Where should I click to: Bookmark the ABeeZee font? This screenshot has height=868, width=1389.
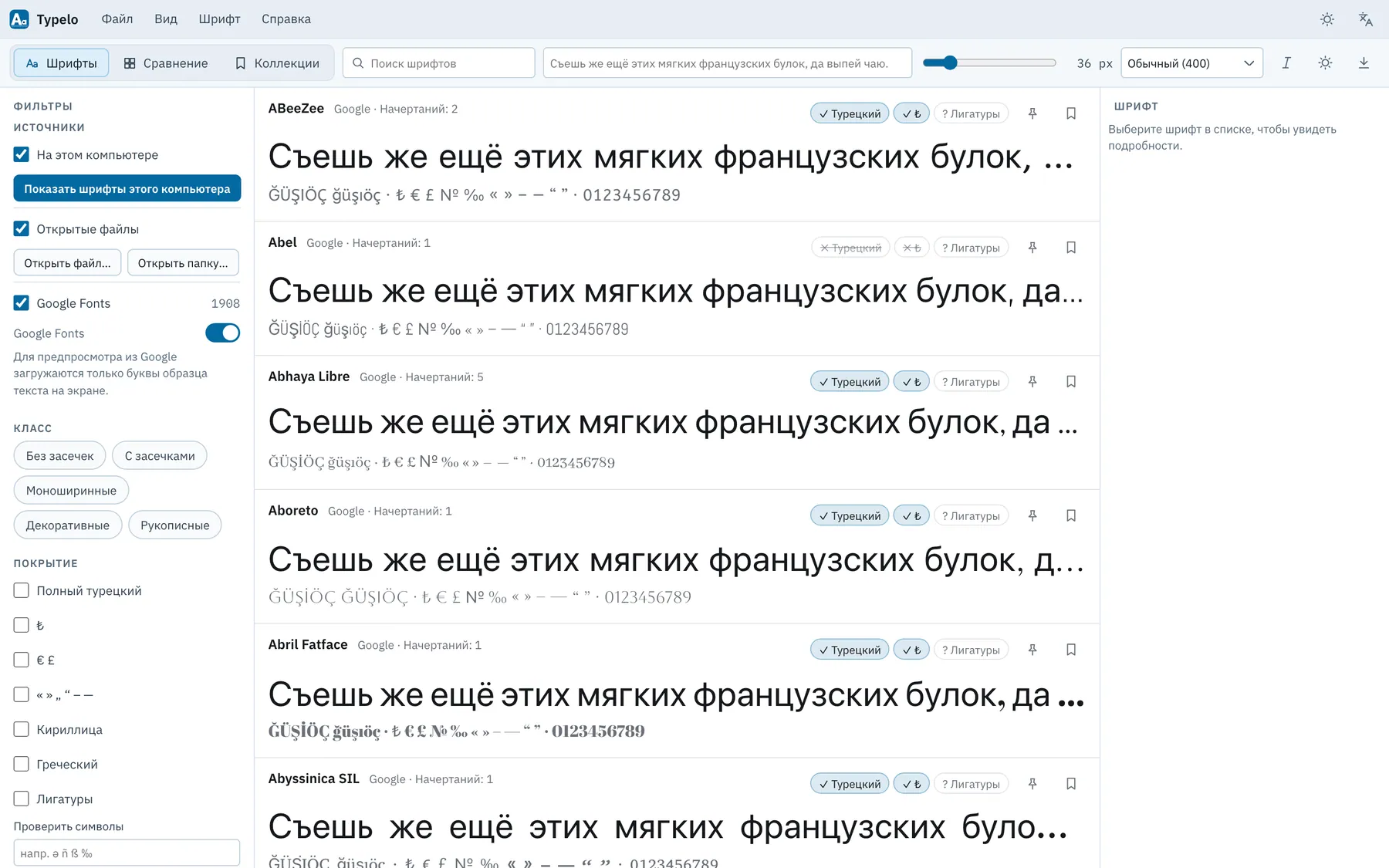1071,113
